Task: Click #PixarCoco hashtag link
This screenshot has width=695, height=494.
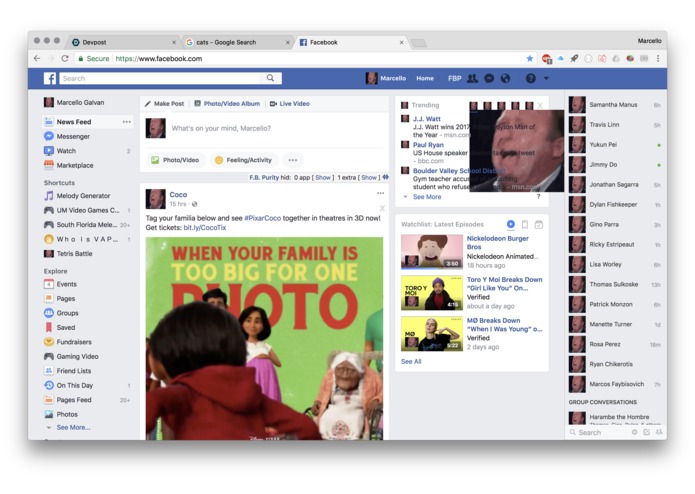Action: (x=262, y=218)
